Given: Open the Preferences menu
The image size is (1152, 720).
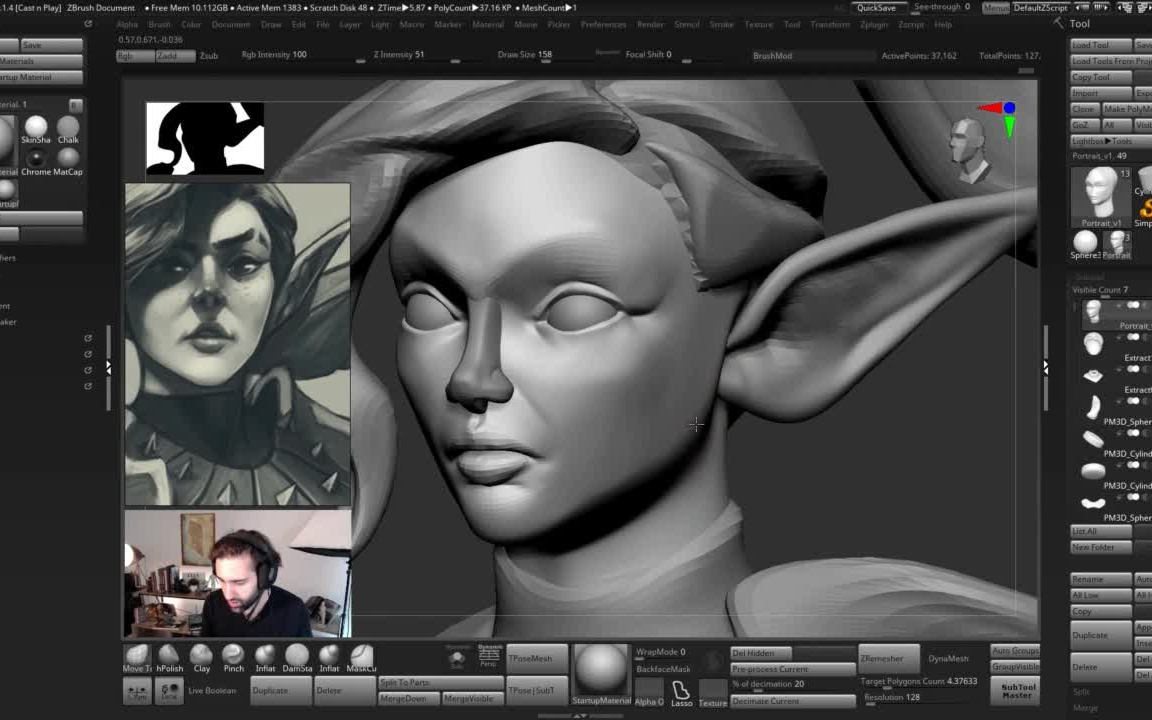Looking at the screenshot, I should pyautogui.click(x=603, y=24).
